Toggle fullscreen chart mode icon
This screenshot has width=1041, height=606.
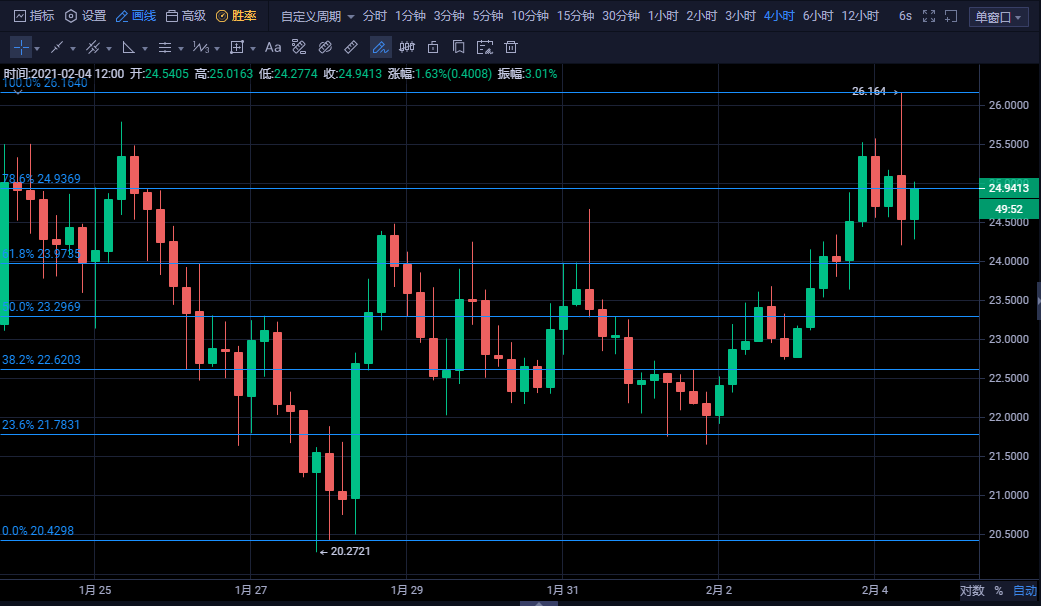pos(929,16)
